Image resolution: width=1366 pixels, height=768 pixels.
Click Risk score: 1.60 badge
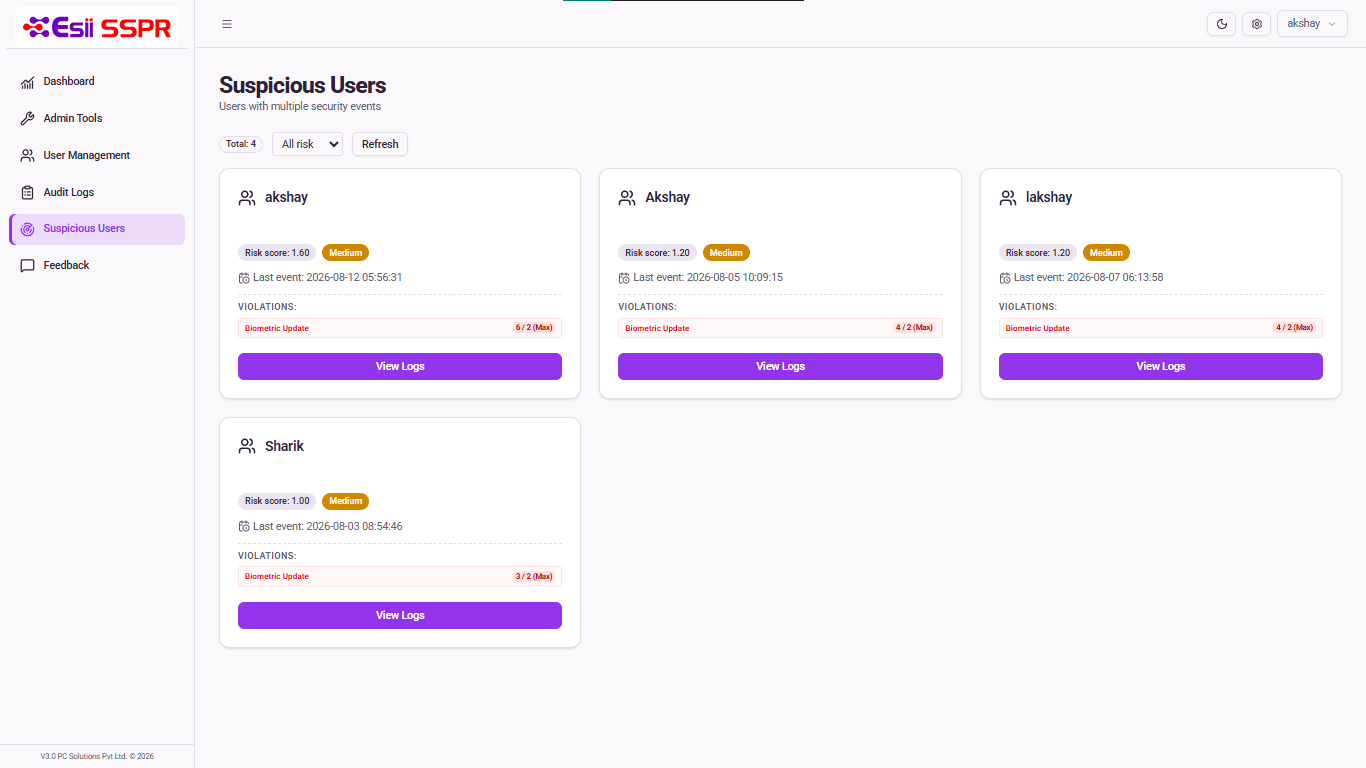277,253
